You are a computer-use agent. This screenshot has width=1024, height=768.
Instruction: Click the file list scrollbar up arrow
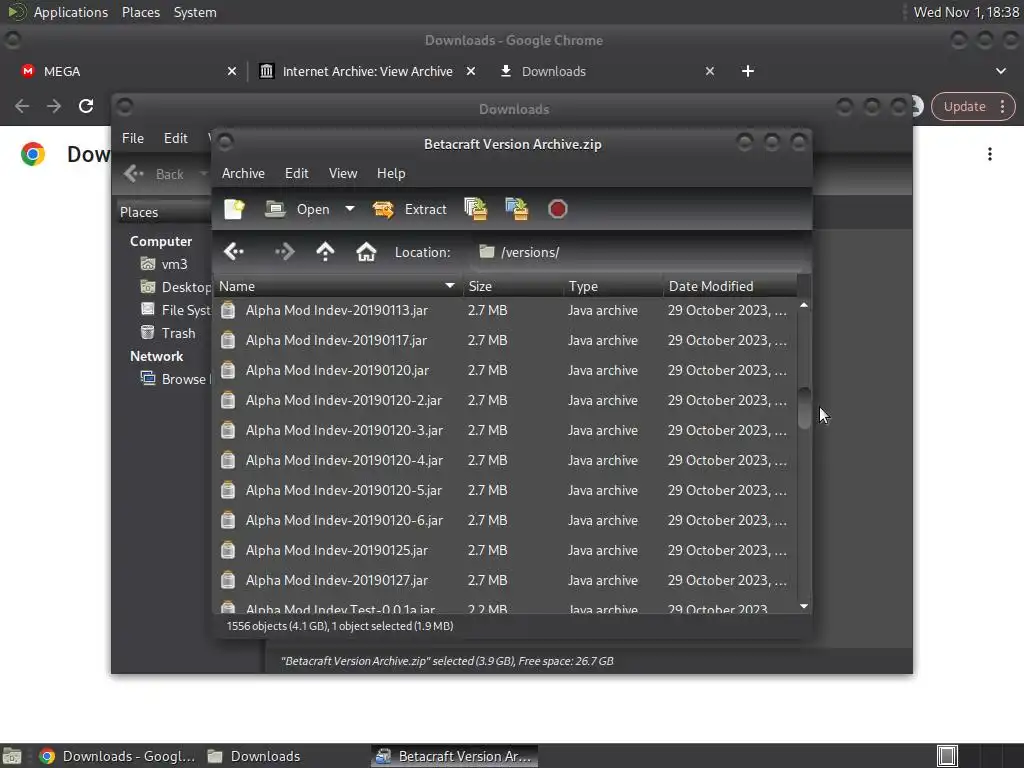[x=804, y=305]
